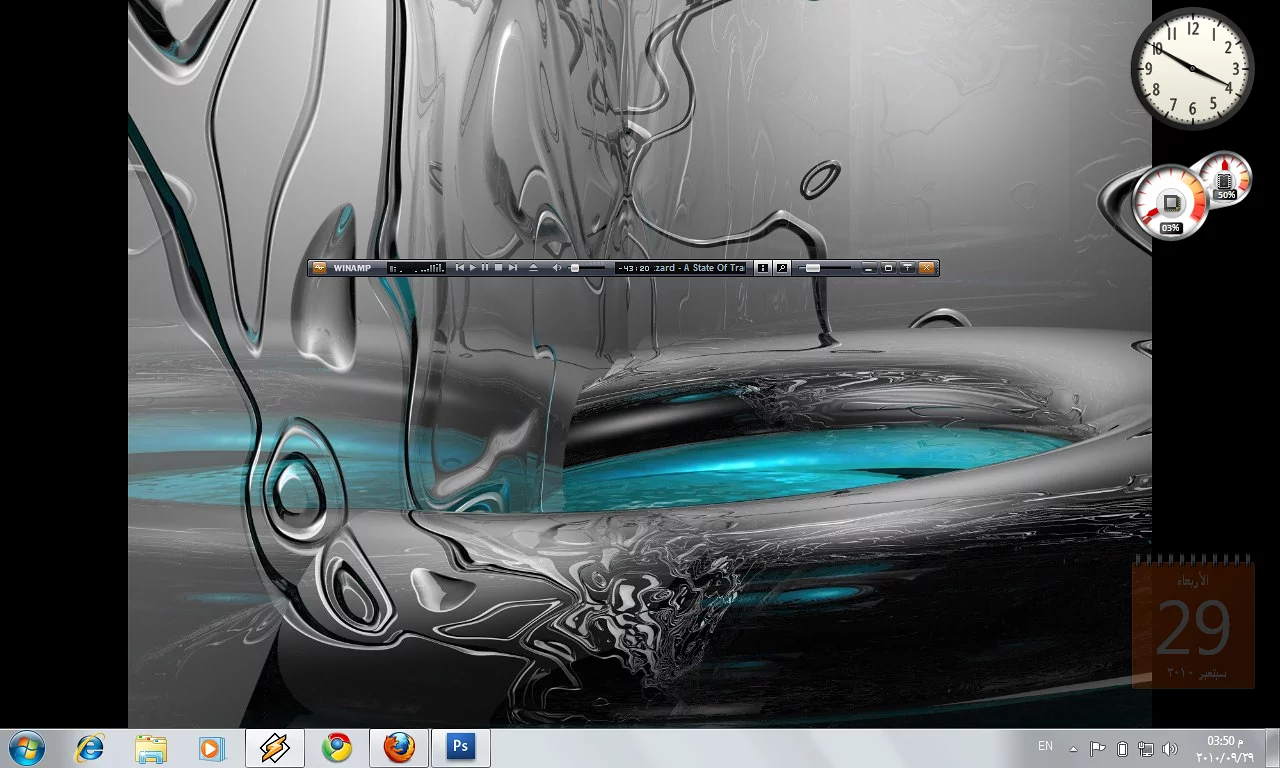Click the Winamp volume slider
This screenshot has width=1280, height=768.
[x=587, y=268]
